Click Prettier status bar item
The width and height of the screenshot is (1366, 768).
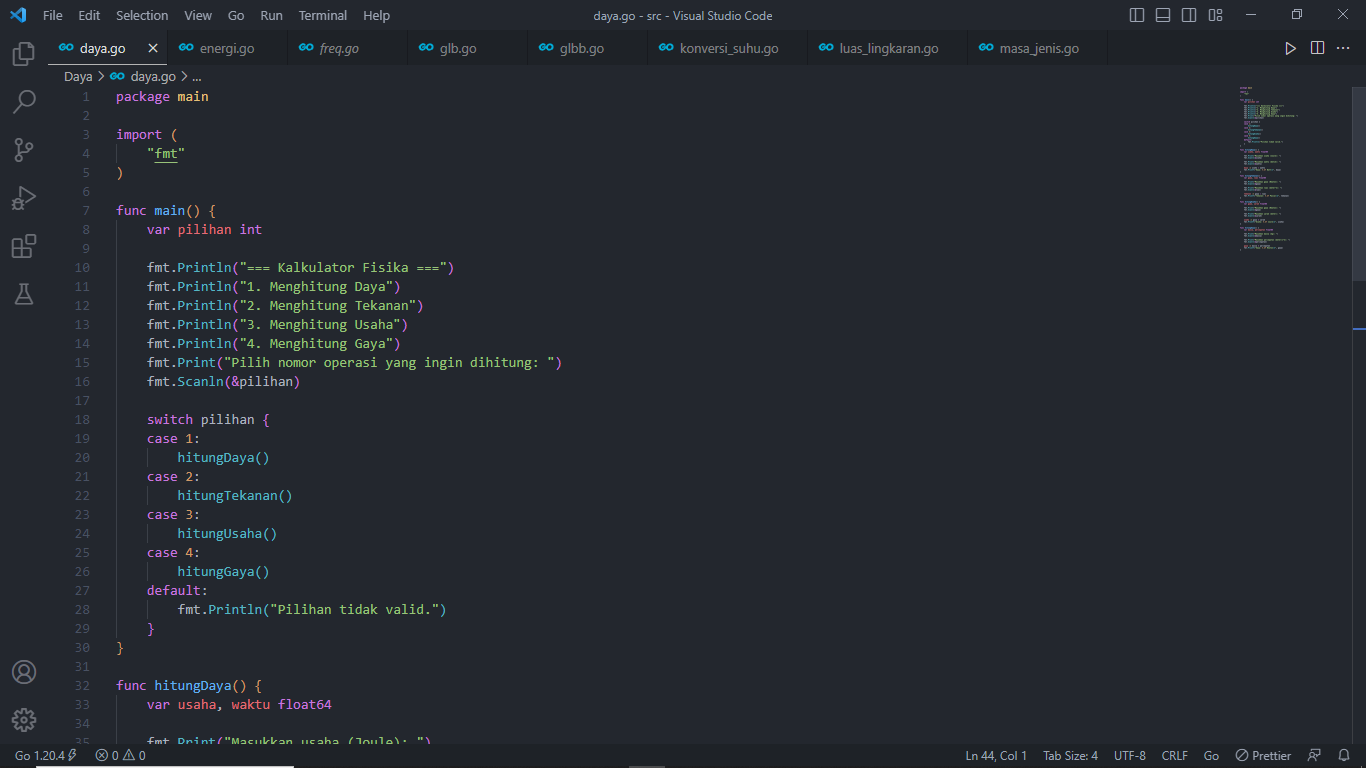pyautogui.click(x=1263, y=756)
